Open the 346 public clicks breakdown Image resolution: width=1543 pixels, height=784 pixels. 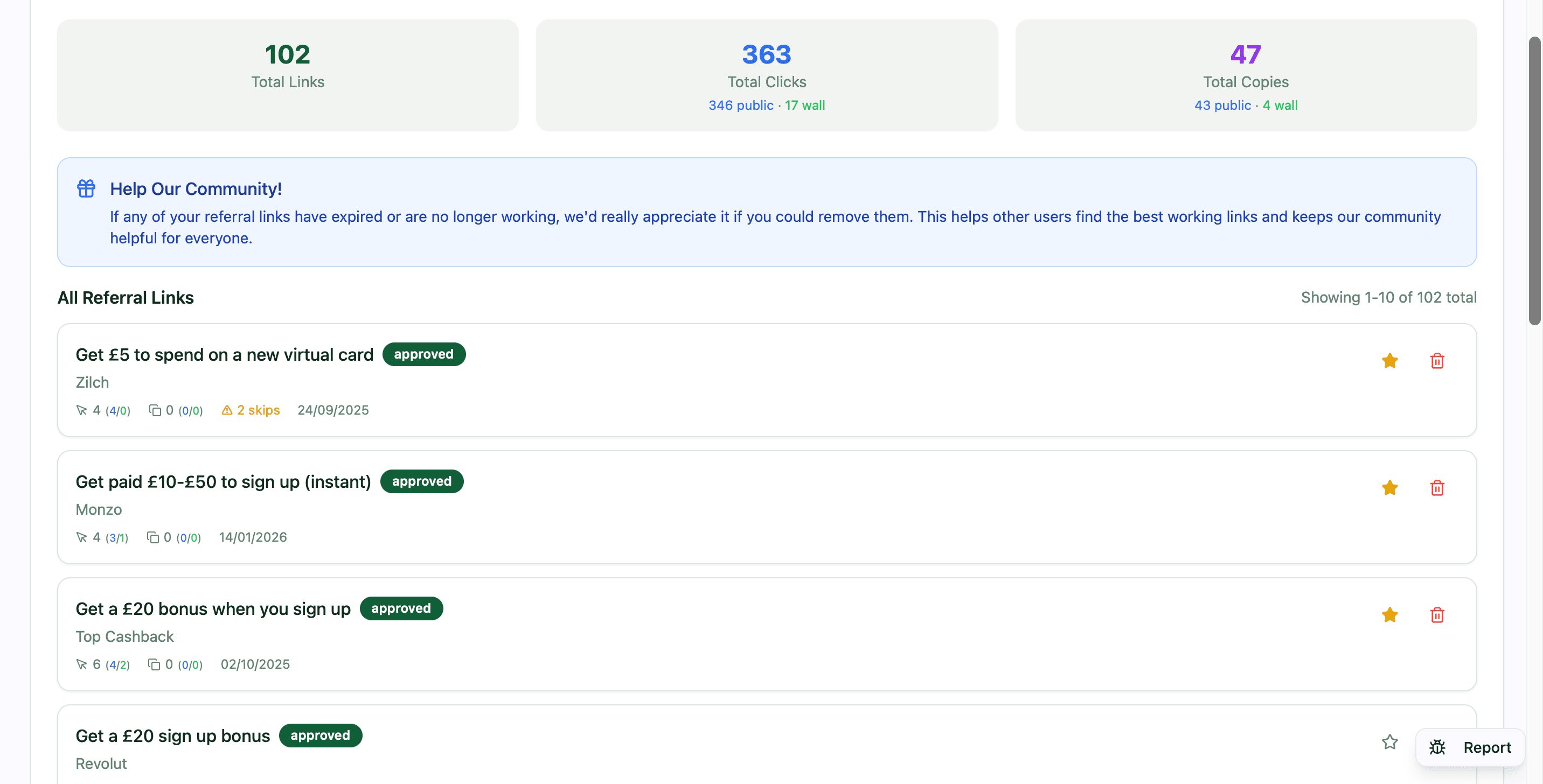pyautogui.click(x=740, y=106)
